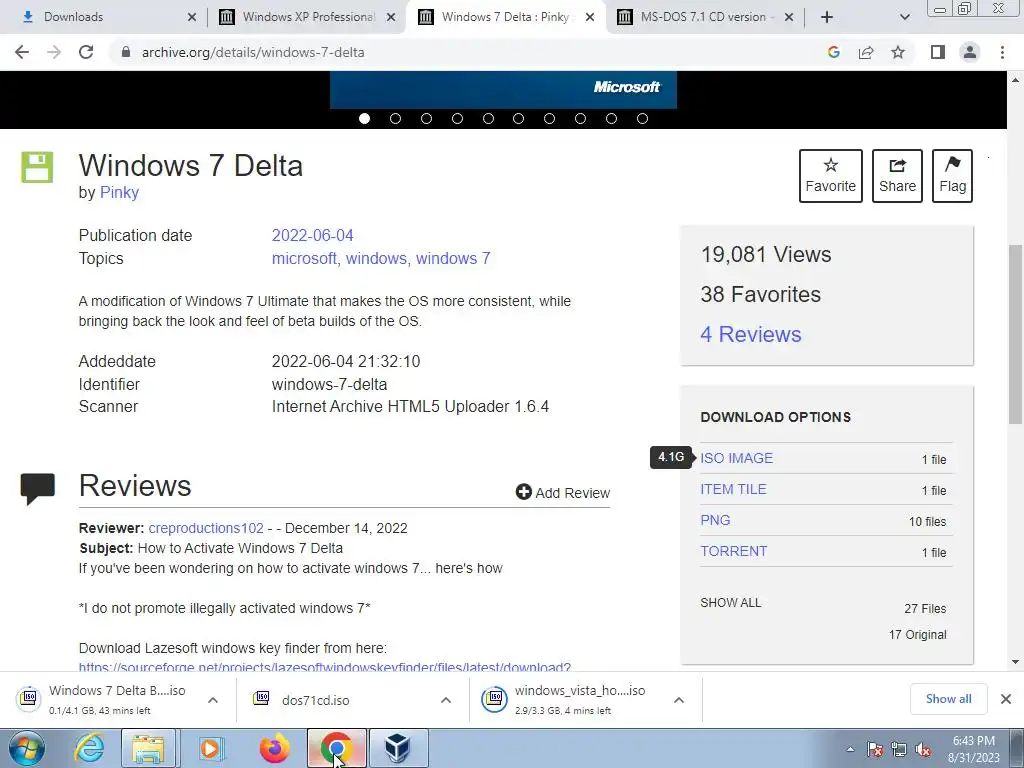Select the fifth carousel dot
The image size is (1024, 768).
pos(488,118)
